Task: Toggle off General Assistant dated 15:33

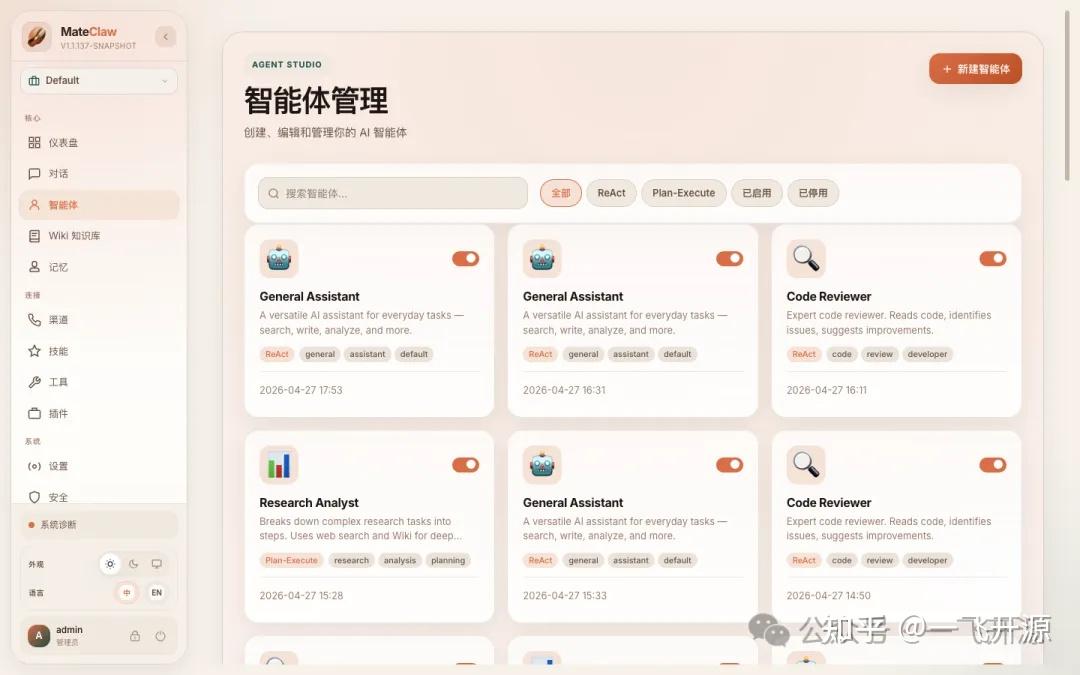Action: tap(729, 465)
